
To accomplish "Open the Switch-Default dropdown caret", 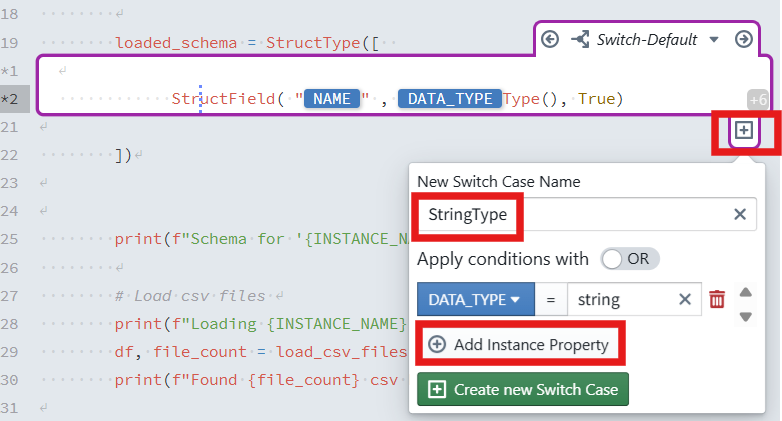I will point(714,40).
